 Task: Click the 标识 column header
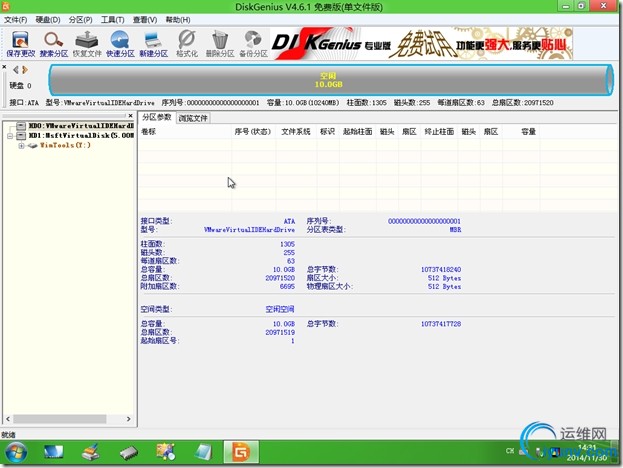327,132
